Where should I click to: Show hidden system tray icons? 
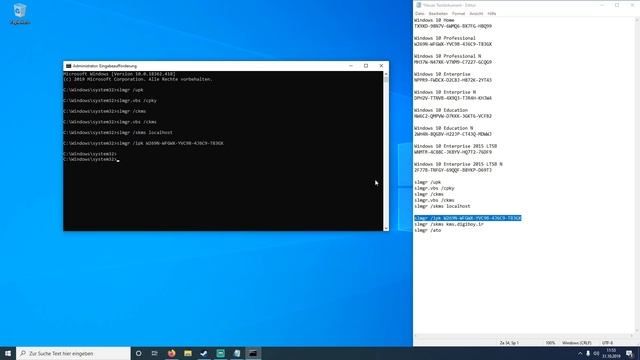pos(580,353)
